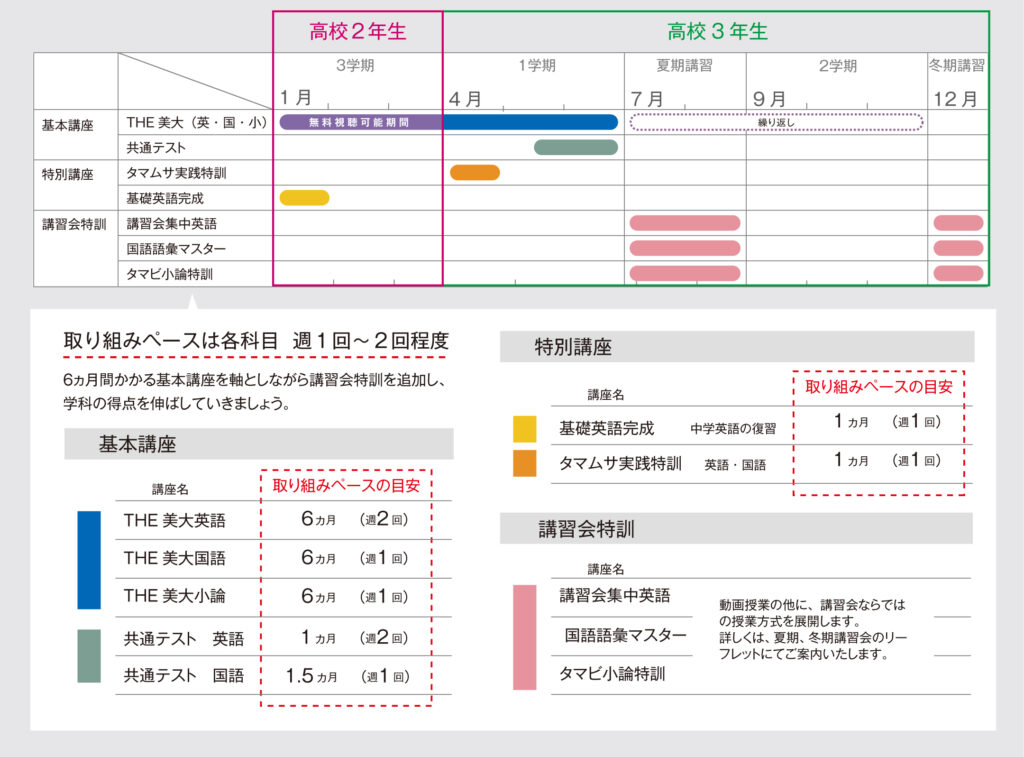Click the dotted 繰り返し outline bar
Screen dimensions: 1024x757
click(x=776, y=122)
